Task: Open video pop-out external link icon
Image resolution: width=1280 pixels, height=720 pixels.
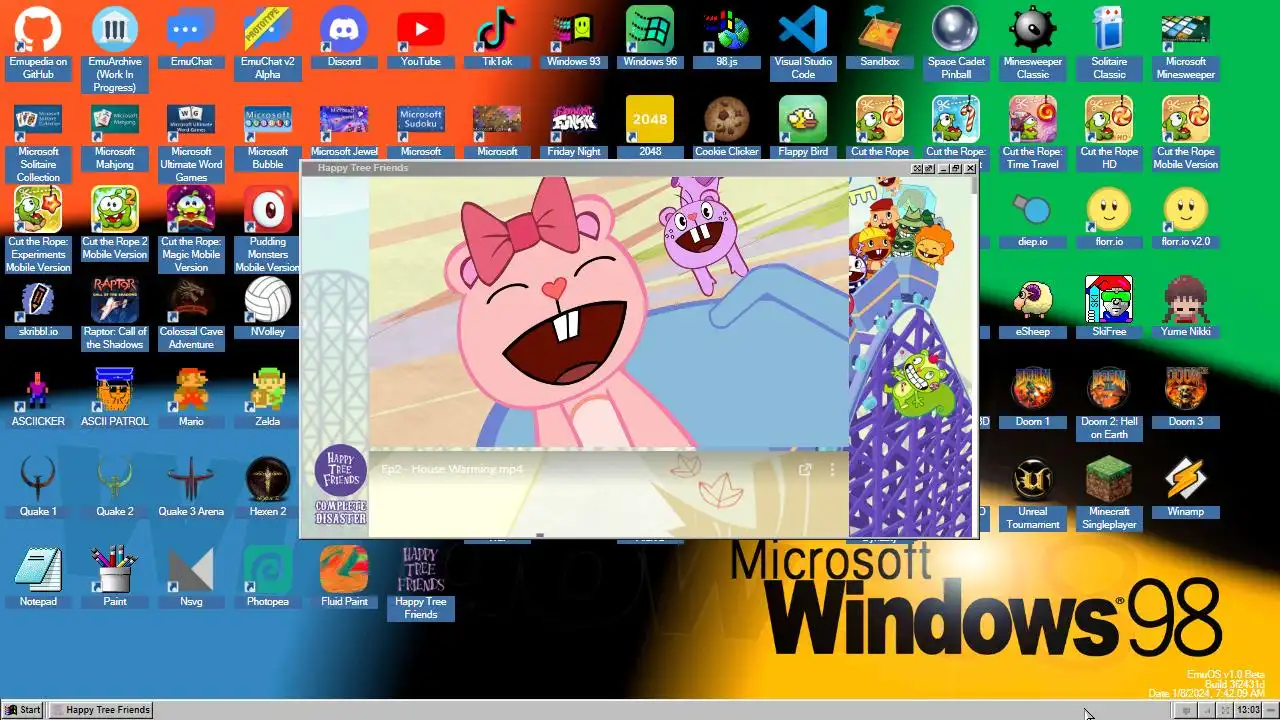Action: 804,469
